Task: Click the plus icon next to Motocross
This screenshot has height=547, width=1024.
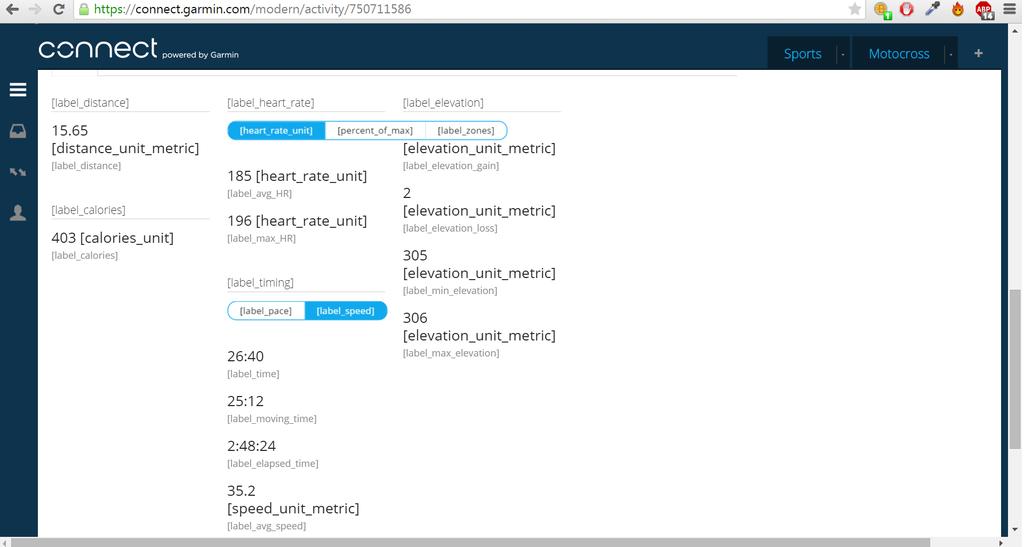Action: [978, 54]
